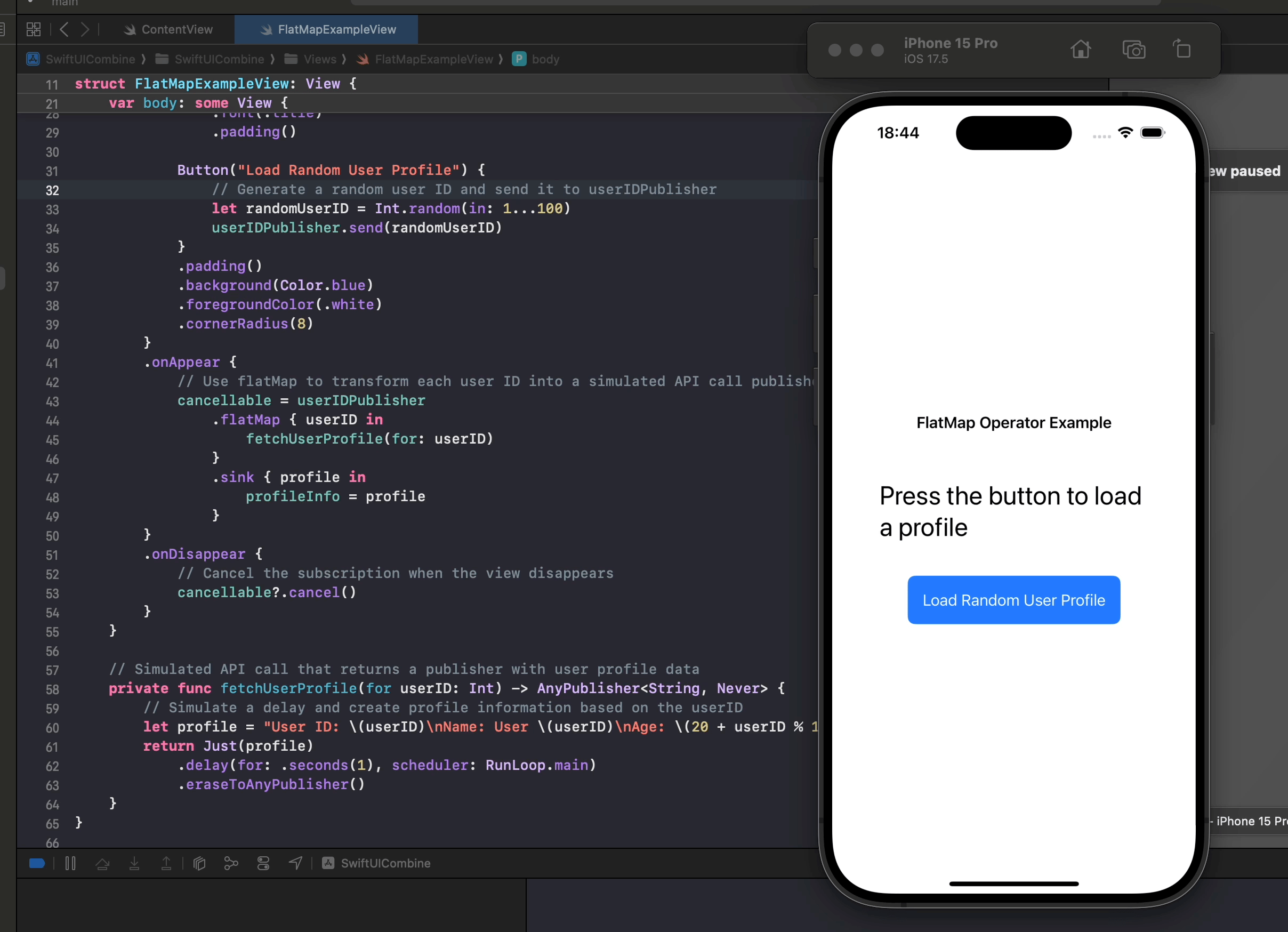This screenshot has width=1288, height=932.
Task: Click the iPhone 15 Pro device name
Action: click(x=951, y=42)
